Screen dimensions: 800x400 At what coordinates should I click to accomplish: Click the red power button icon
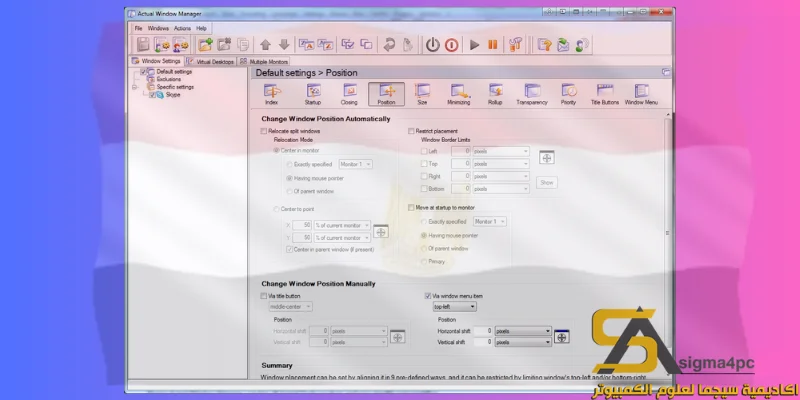(452, 45)
